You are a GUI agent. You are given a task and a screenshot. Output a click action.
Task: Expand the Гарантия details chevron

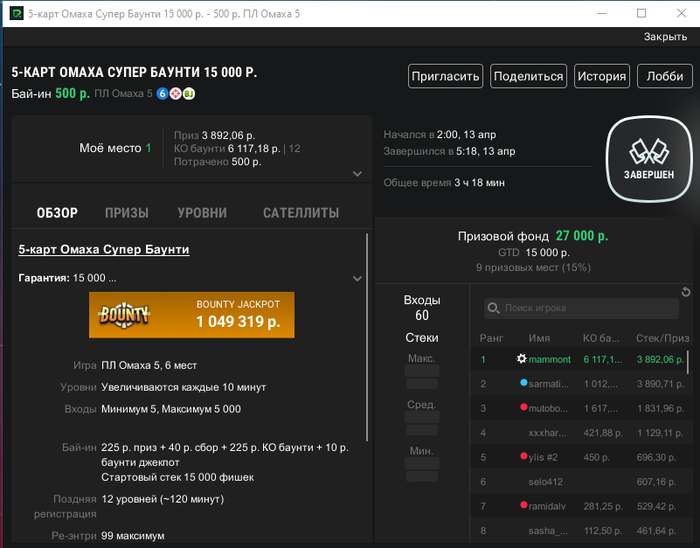pyautogui.click(x=357, y=278)
